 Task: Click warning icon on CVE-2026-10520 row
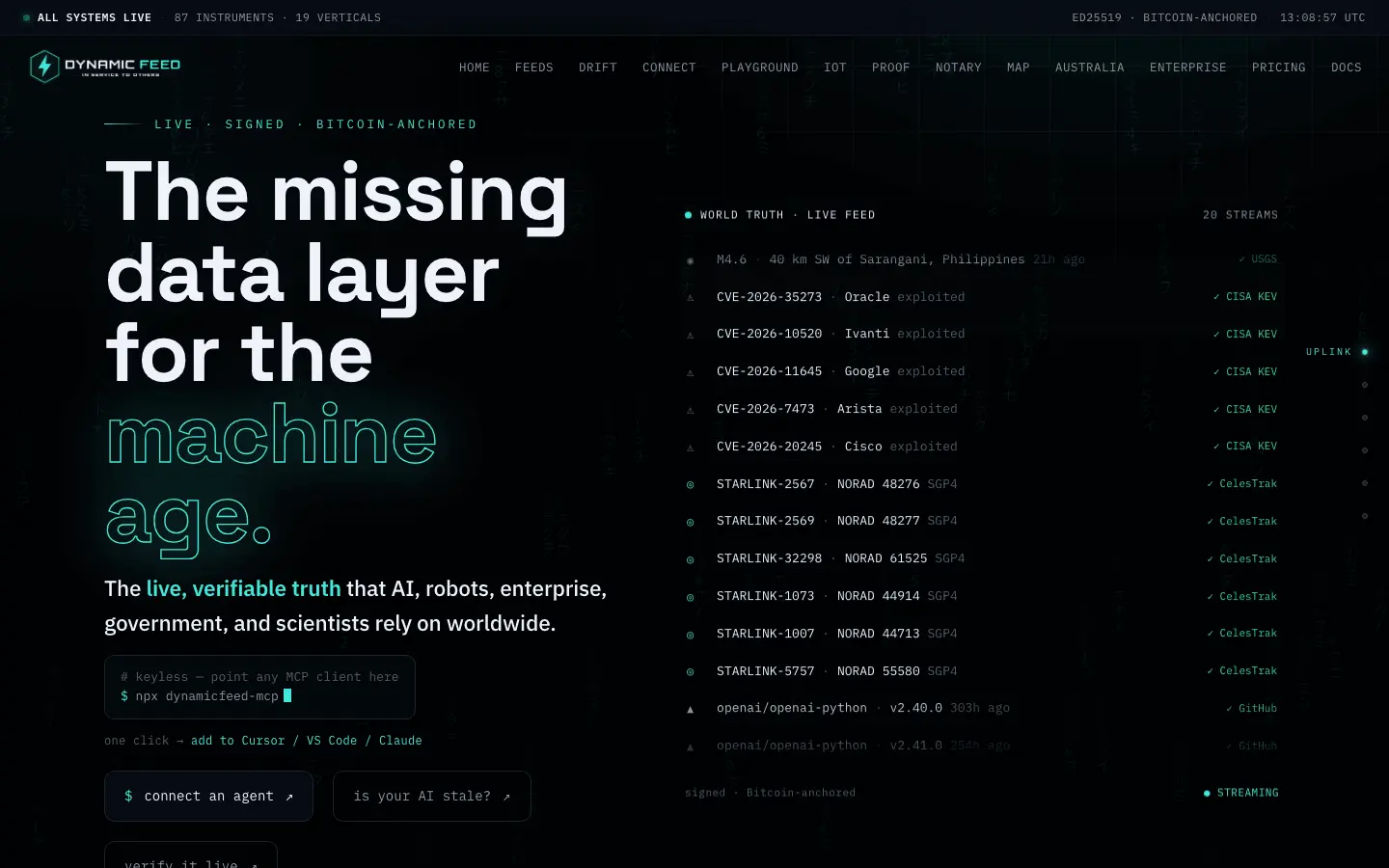coord(690,335)
